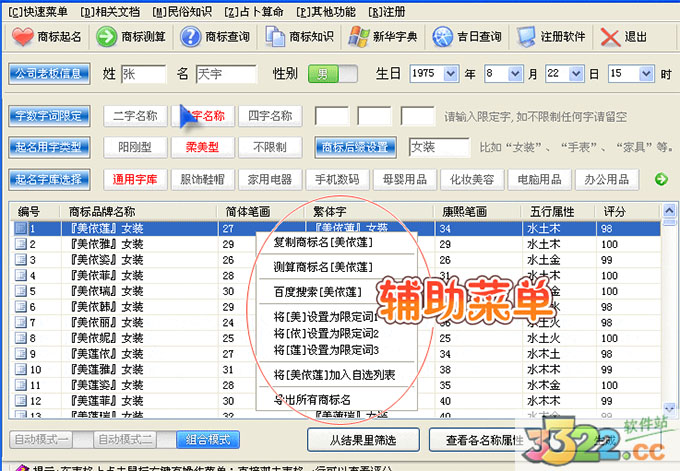This screenshot has width=680, height=471.
Task: Select 手机数码 word library
Action: point(337,180)
